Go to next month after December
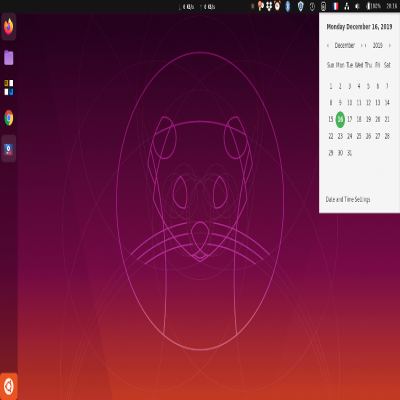Screen dimensions: 400x400 pyautogui.click(x=361, y=45)
